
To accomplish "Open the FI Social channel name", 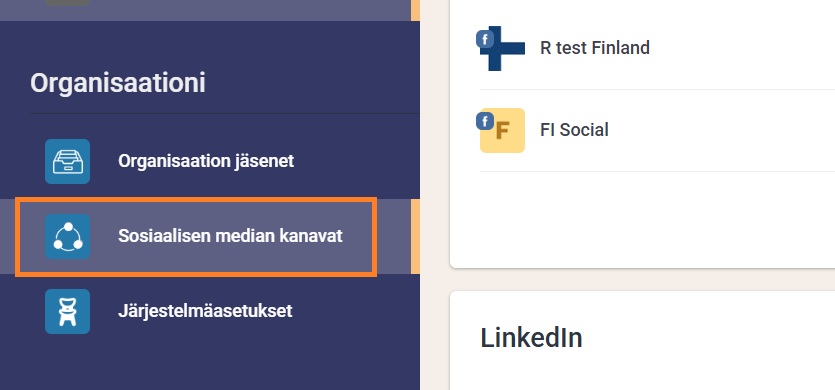I will point(574,130).
